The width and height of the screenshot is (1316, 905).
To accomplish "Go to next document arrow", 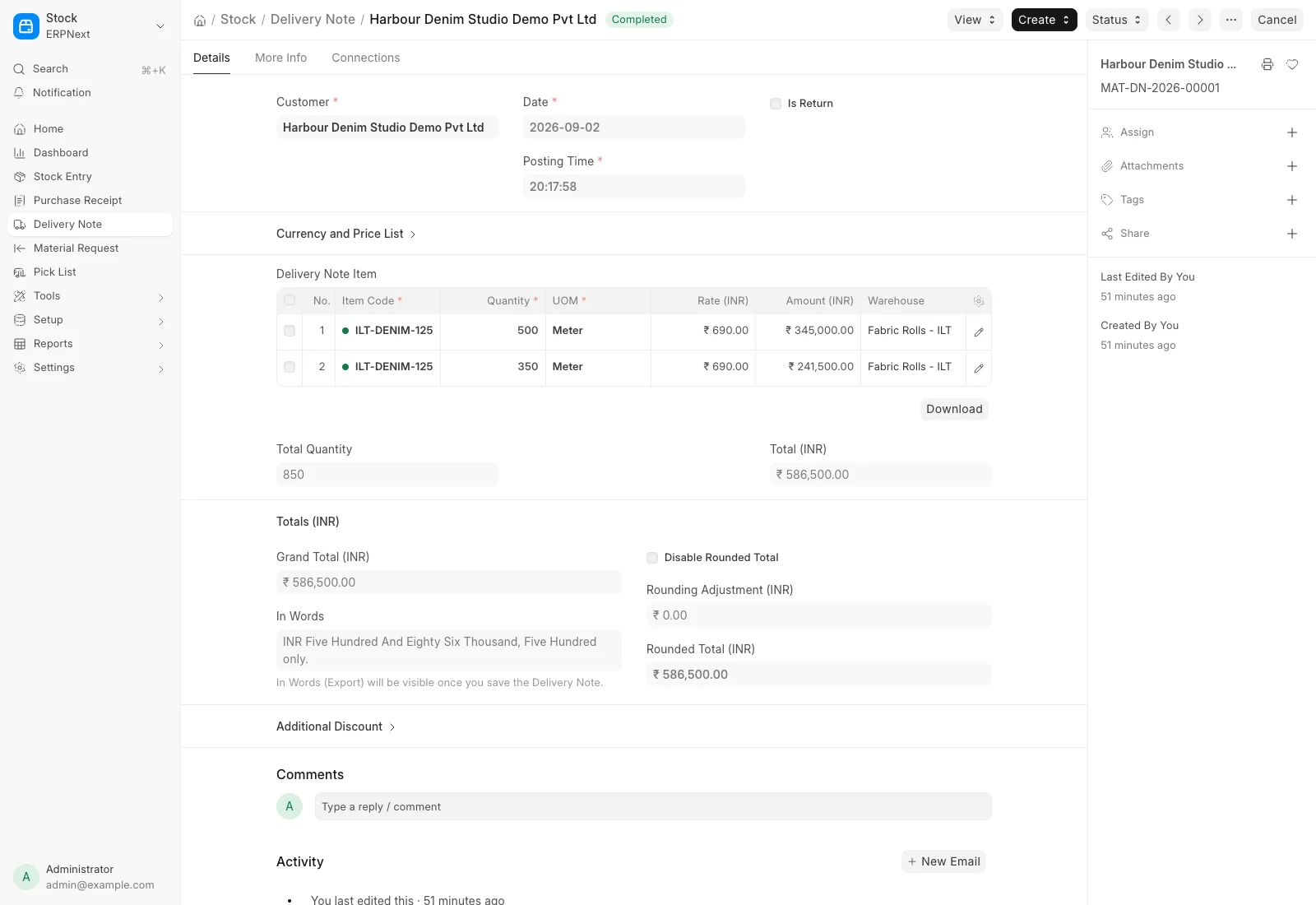I will [x=1200, y=20].
